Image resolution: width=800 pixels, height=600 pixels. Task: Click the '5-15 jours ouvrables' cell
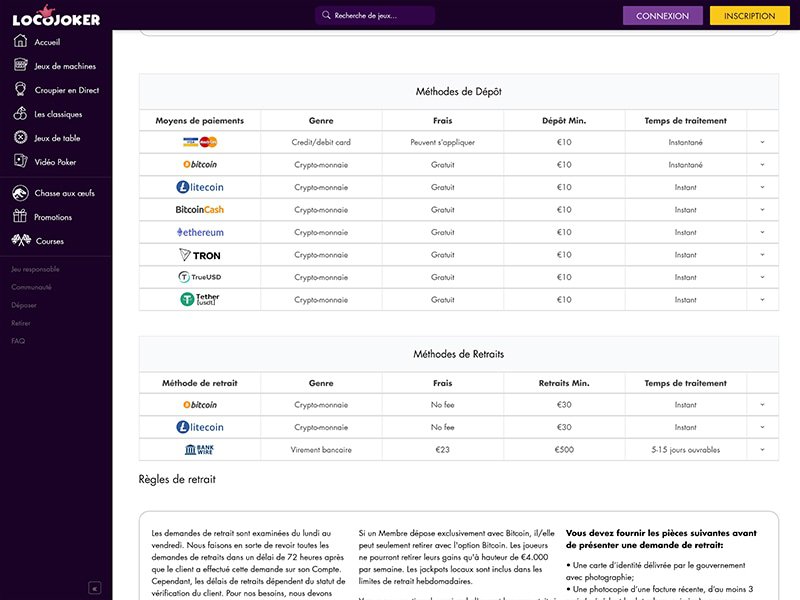tap(686, 449)
